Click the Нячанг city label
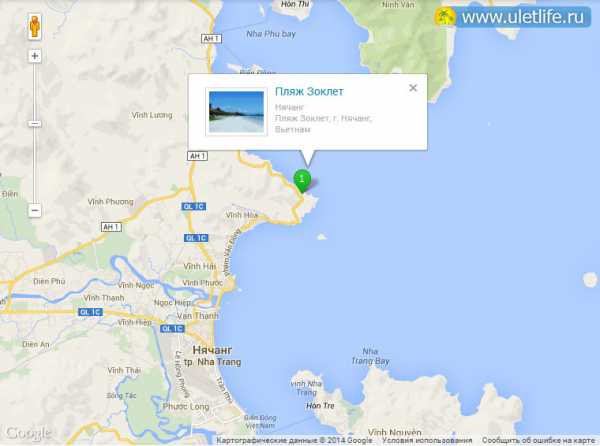The width and height of the screenshot is (600, 446). click(212, 350)
